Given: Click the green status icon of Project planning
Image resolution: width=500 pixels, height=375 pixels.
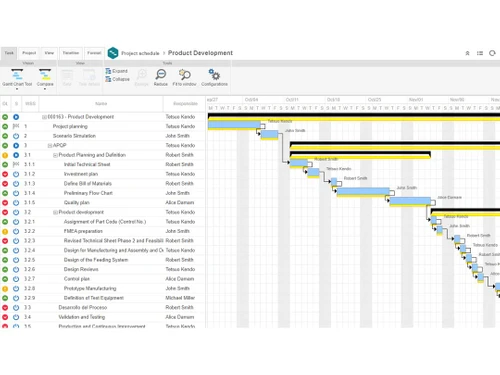Looking at the screenshot, I should click(5, 126).
